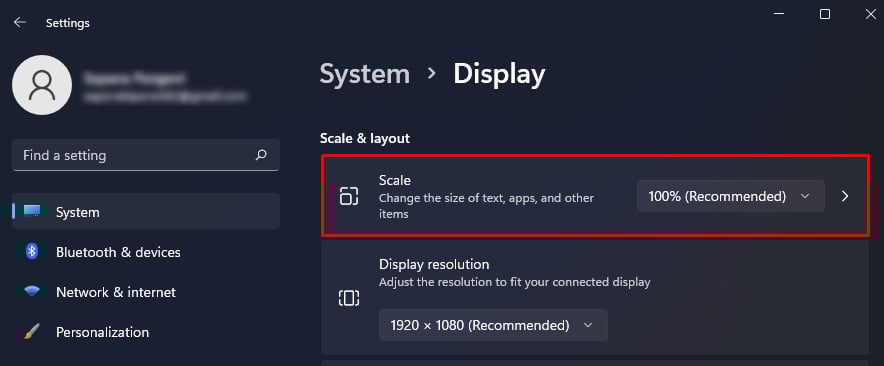Maximize the Settings window
884x366 pixels.
click(825, 15)
